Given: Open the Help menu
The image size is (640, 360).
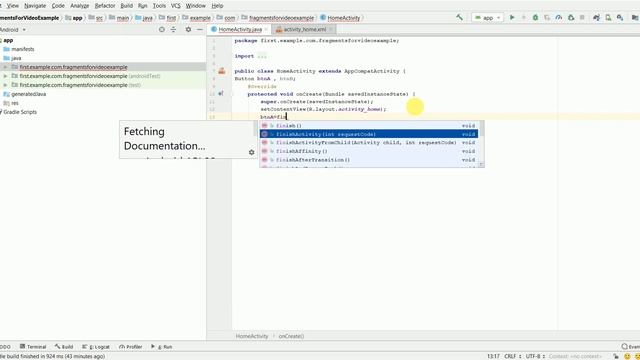Looking at the screenshot, I should 217,6.
